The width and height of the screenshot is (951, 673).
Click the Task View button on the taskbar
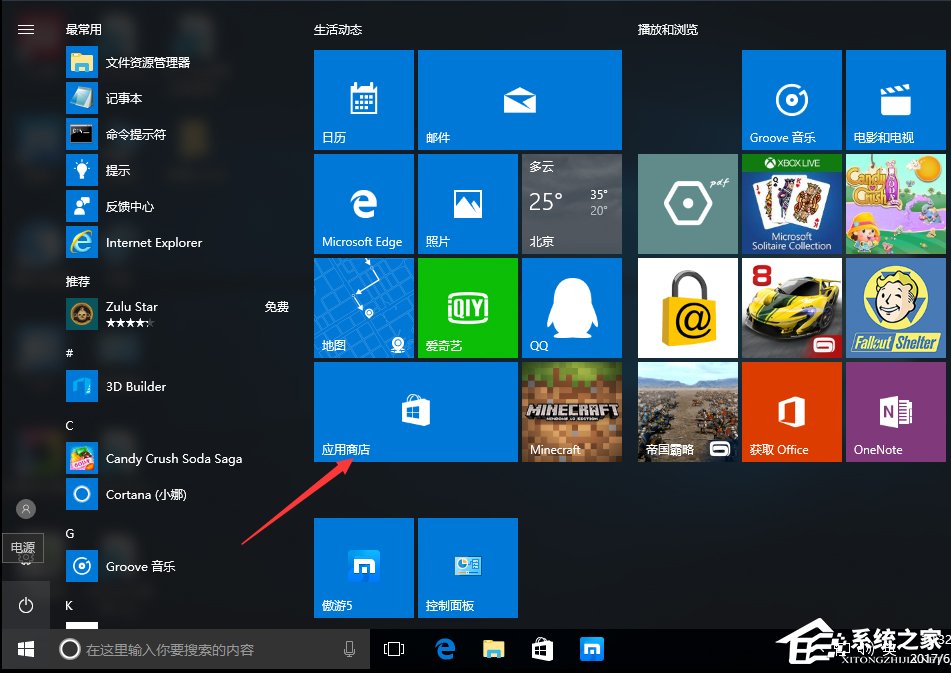coord(393,649)
